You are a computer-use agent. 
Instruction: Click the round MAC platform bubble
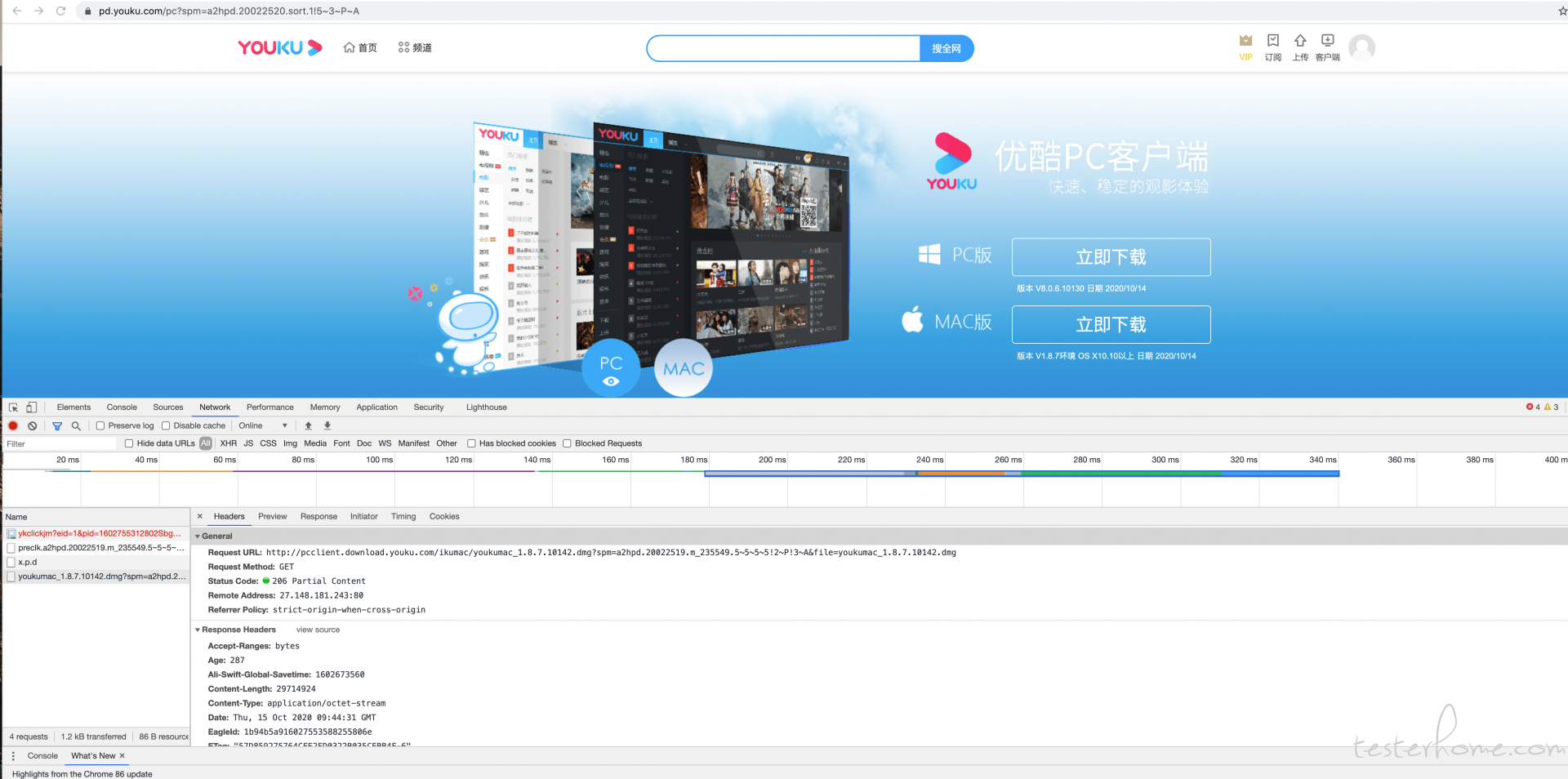684,368
